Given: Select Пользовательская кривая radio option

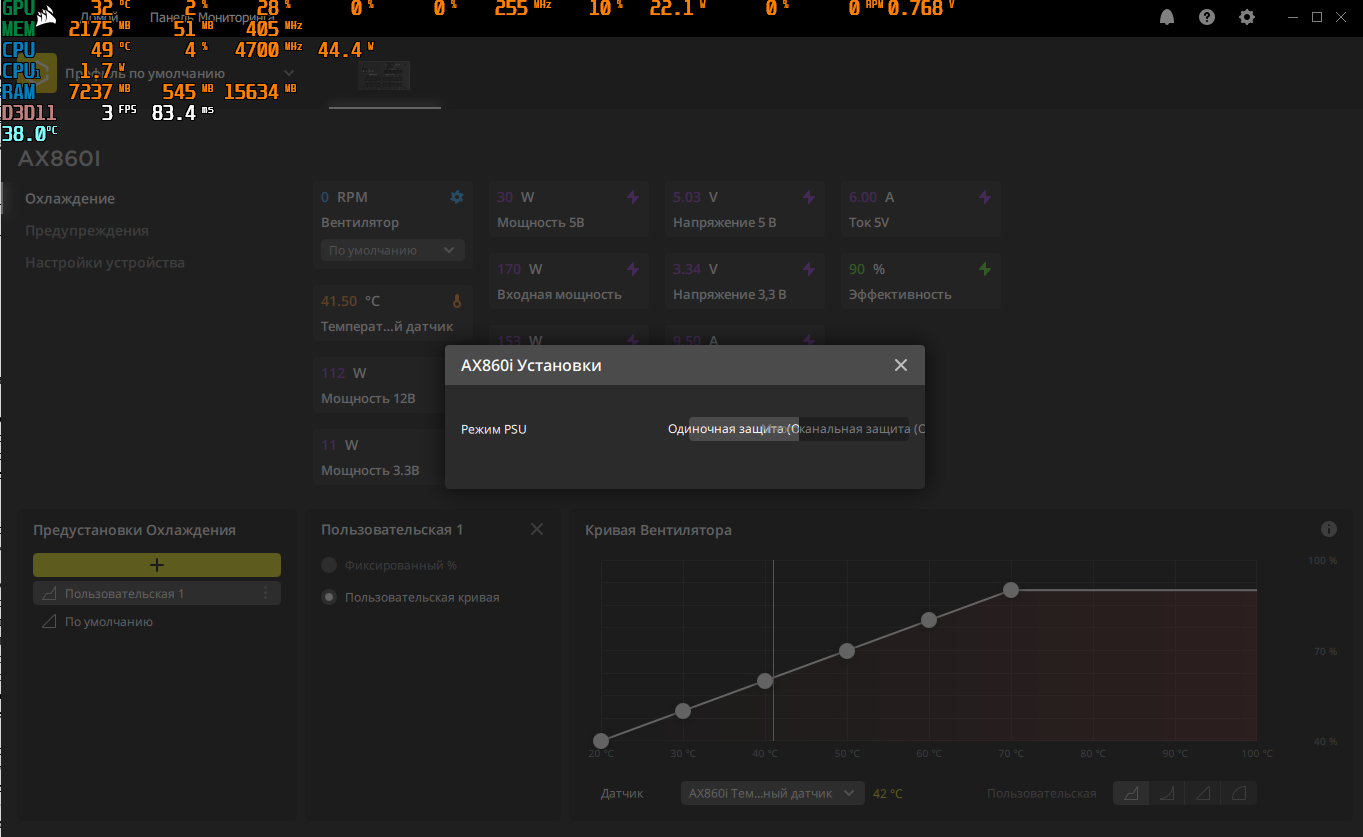Looking at the screenshot, I should click(x=411, y=597).
